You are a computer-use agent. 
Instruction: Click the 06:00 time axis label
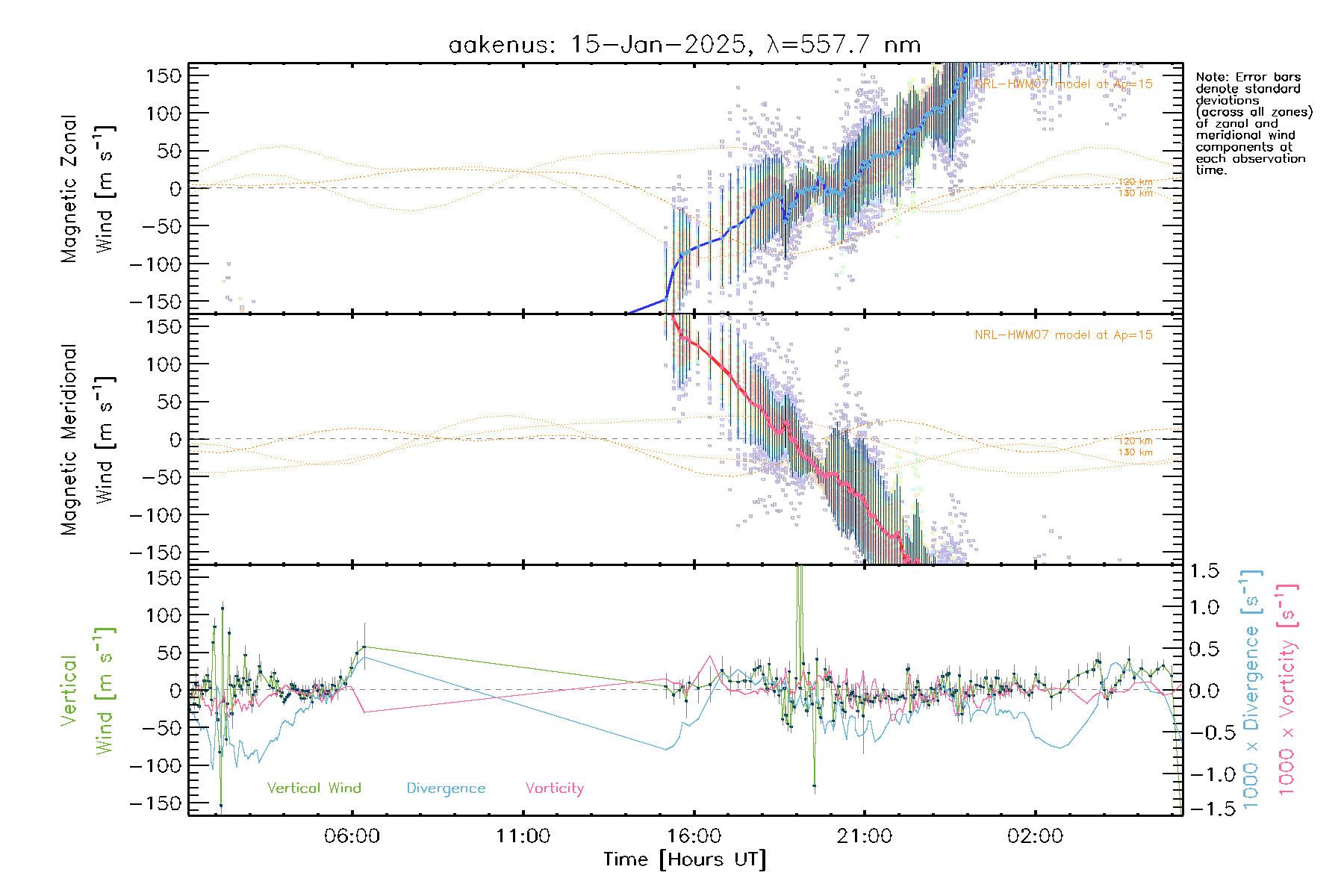click(x=352, y=836)
